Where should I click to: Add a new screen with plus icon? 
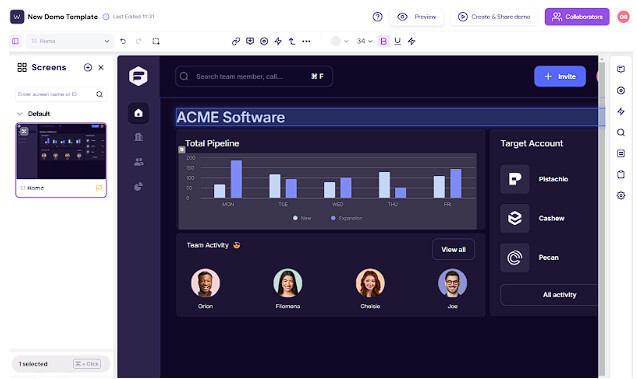[x=88, y=67]
